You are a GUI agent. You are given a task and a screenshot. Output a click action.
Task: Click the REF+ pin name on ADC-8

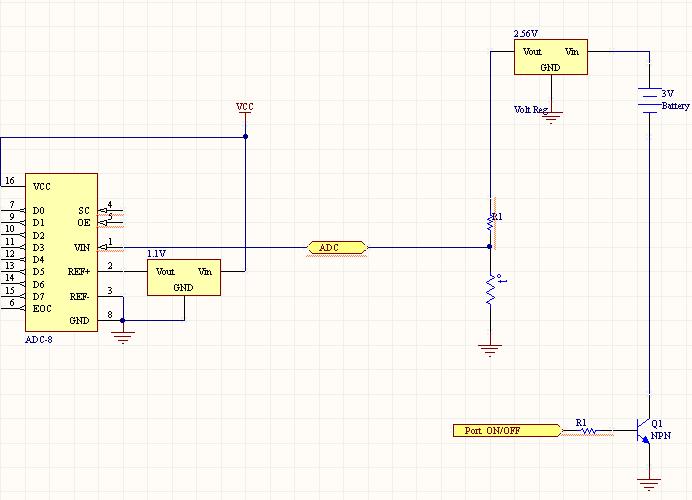tap(79, 271)
